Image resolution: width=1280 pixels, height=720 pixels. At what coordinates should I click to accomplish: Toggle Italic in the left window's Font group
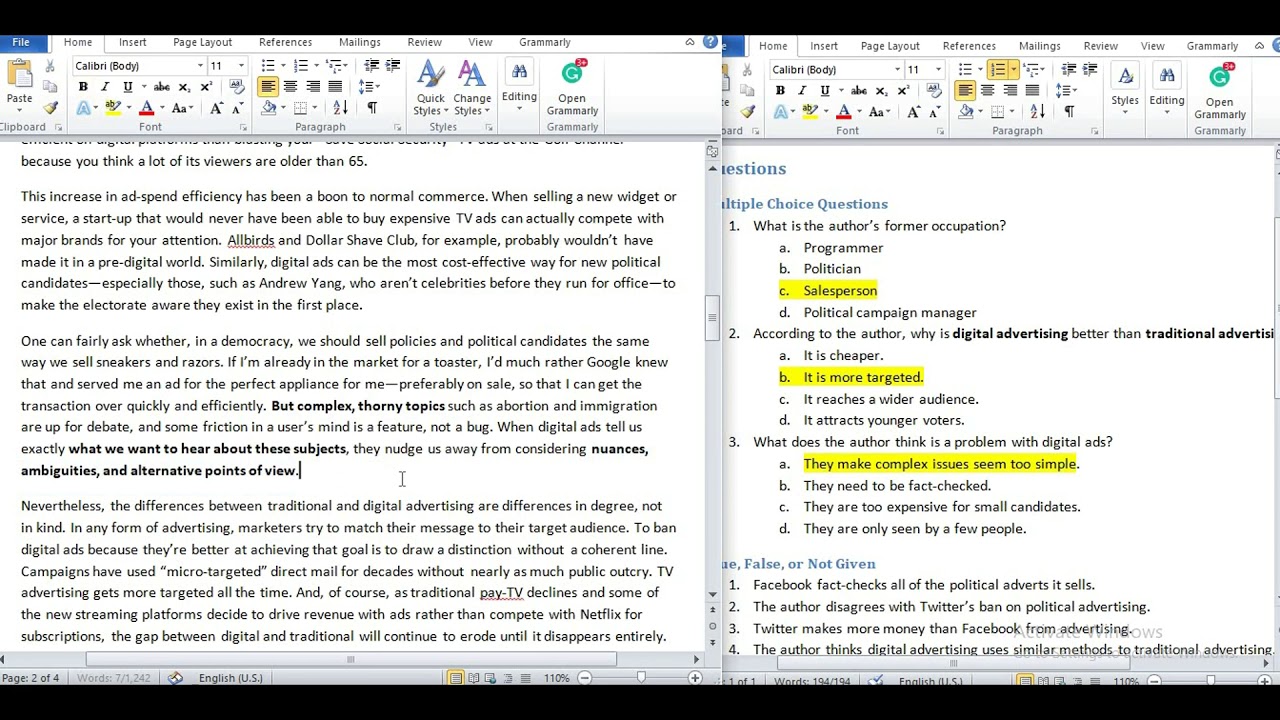tap(105, 87)
